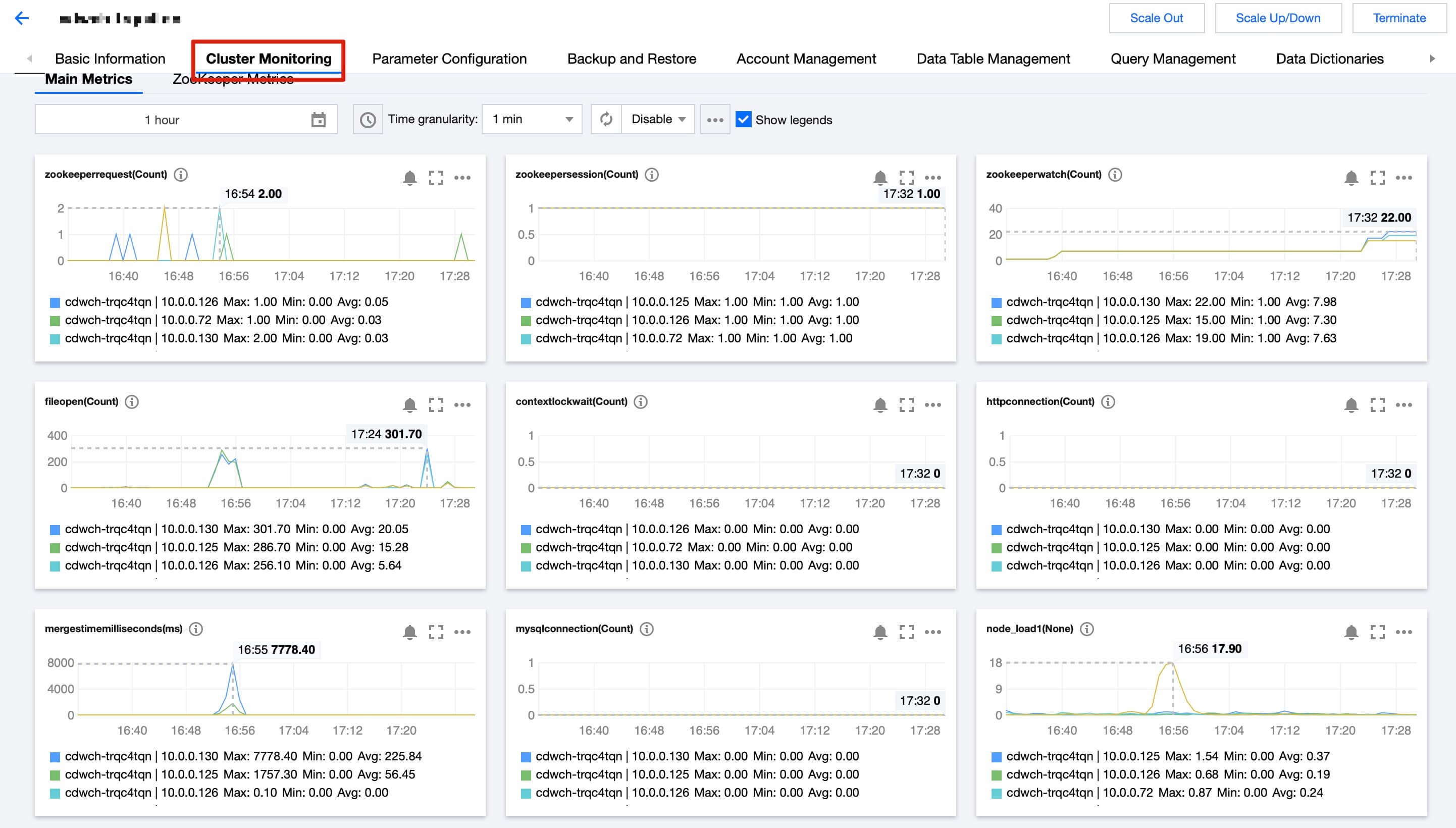Switch to Parameter Configuration tab
Screen dimensions: 1456x828
[x=449, y=59]
